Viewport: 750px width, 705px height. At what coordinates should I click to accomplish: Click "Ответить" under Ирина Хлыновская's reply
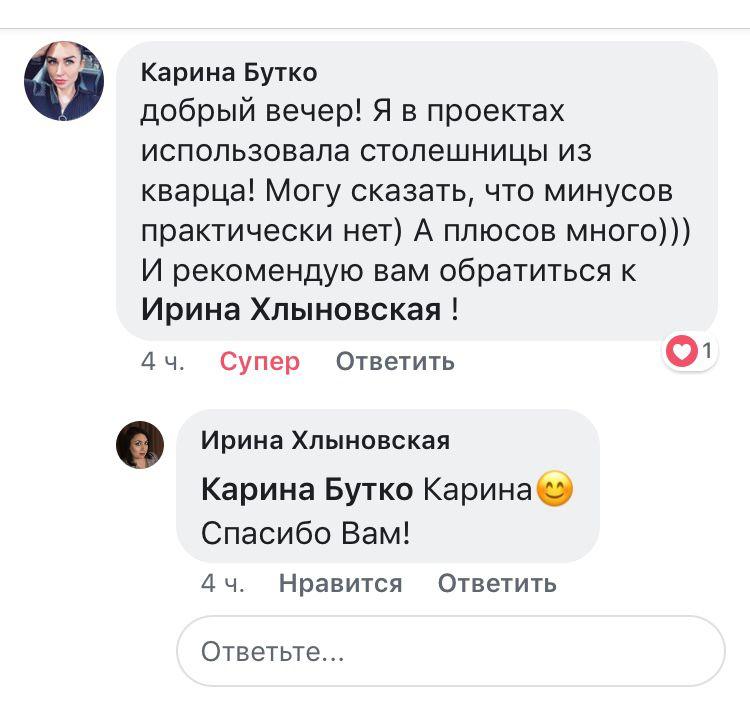[x=497, y=583]
